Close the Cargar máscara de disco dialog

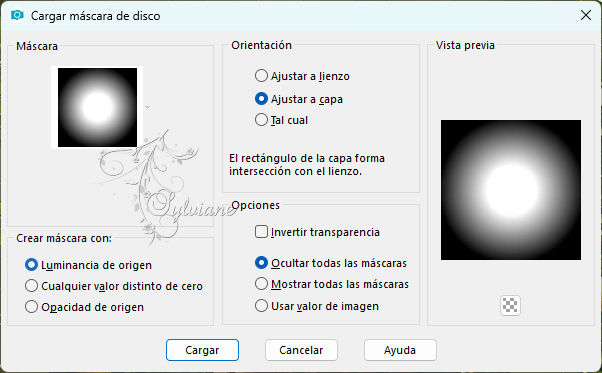click(x=586, y=15)
